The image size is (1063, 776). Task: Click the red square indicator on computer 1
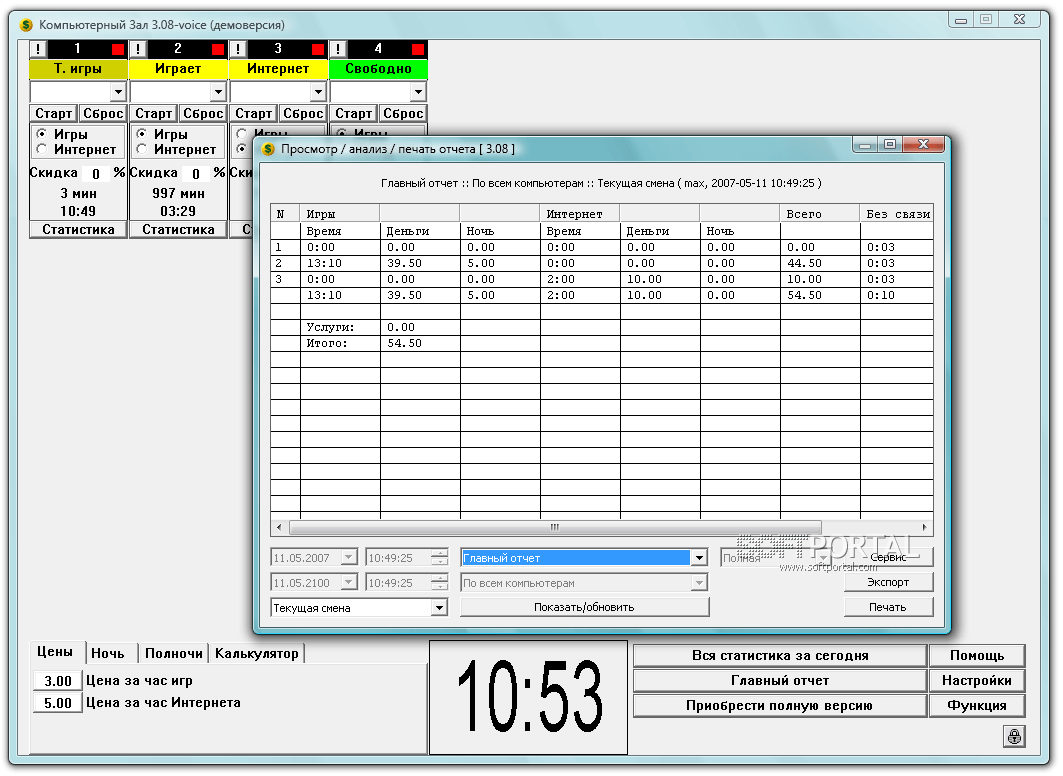(x=118, y=49)
